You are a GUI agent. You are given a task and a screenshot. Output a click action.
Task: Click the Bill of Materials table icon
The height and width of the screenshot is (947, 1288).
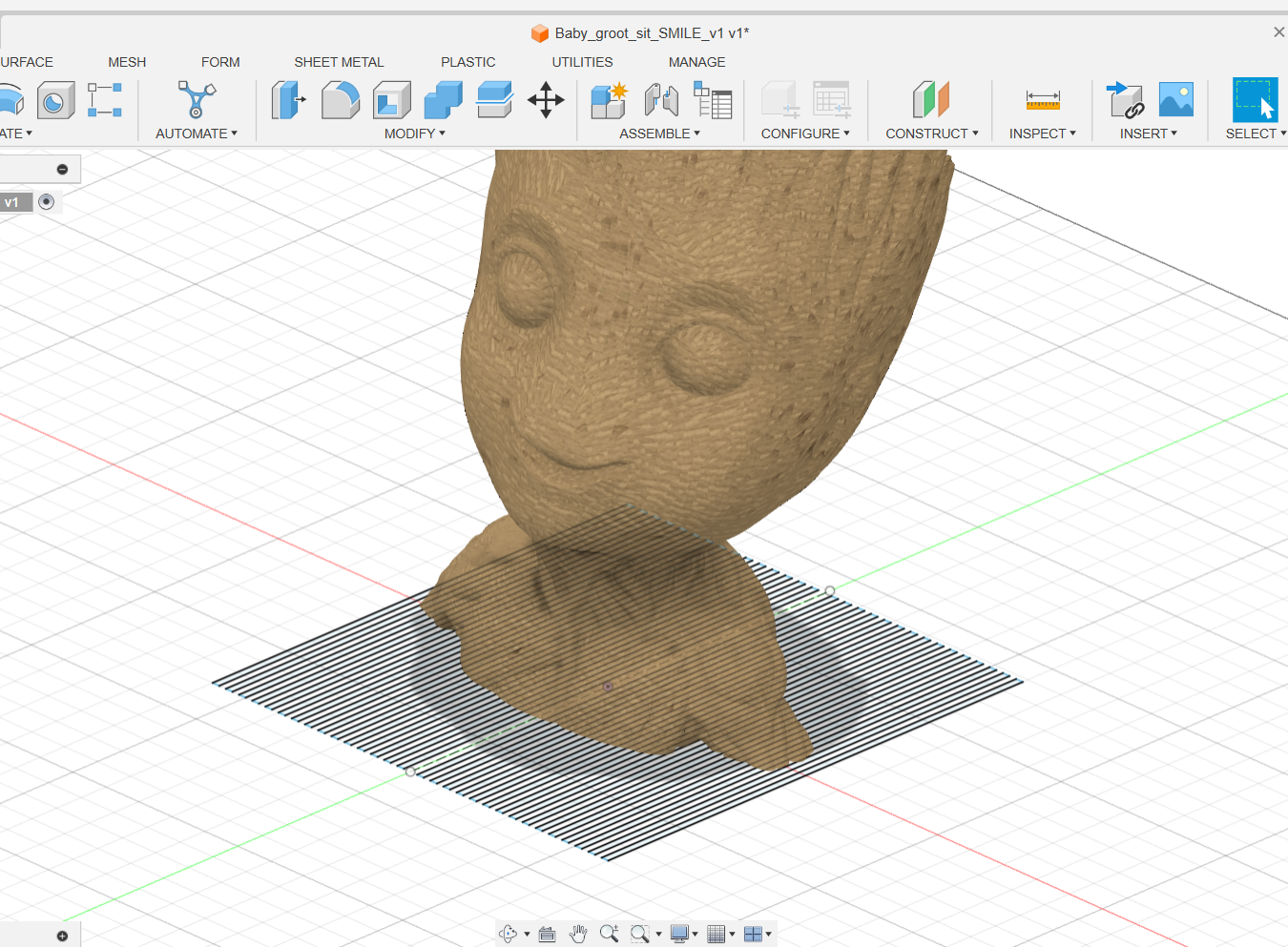pos(713,100)
